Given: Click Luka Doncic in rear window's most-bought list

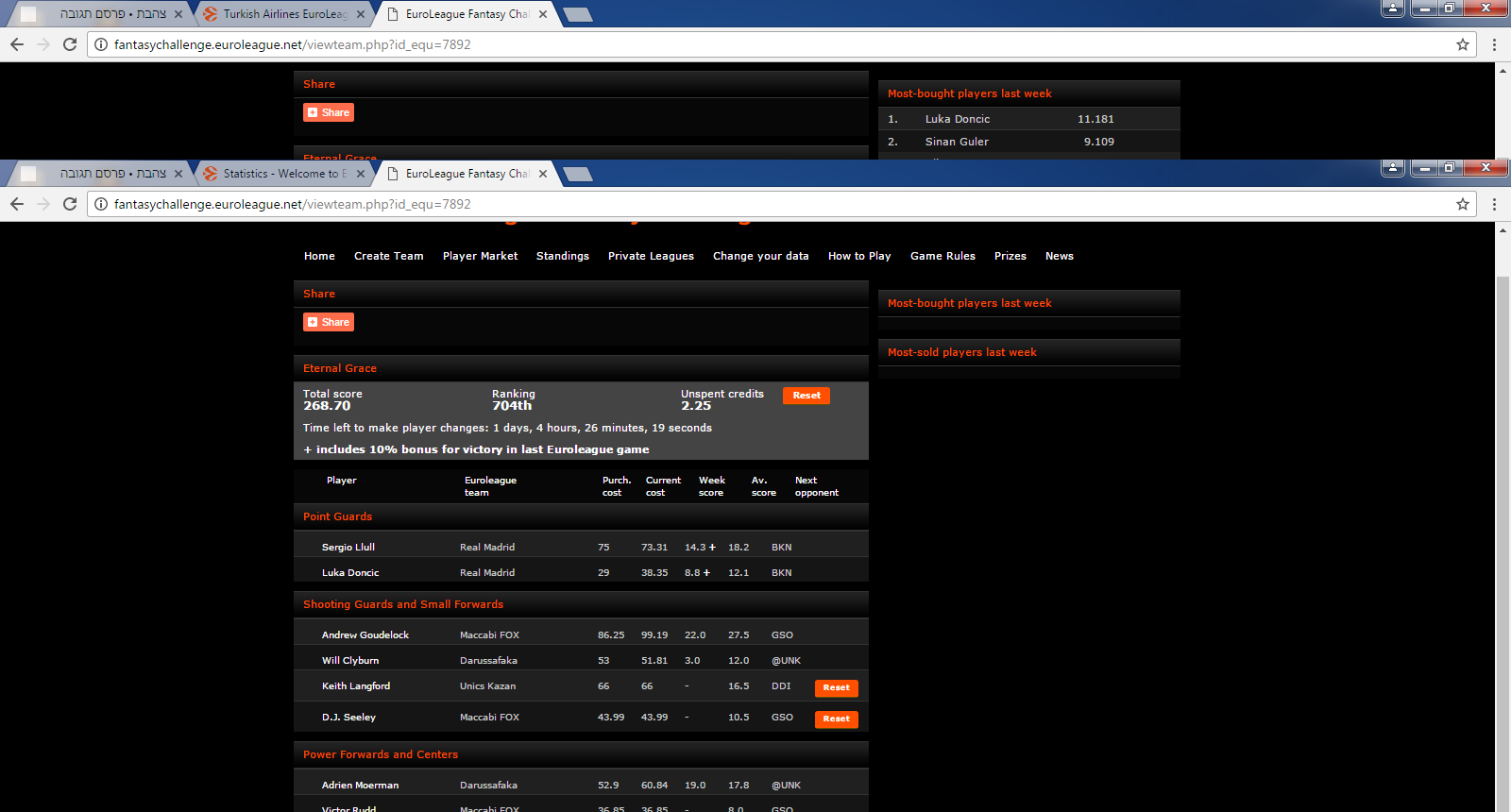Looking at the screenshot, I should pos(958,119).
